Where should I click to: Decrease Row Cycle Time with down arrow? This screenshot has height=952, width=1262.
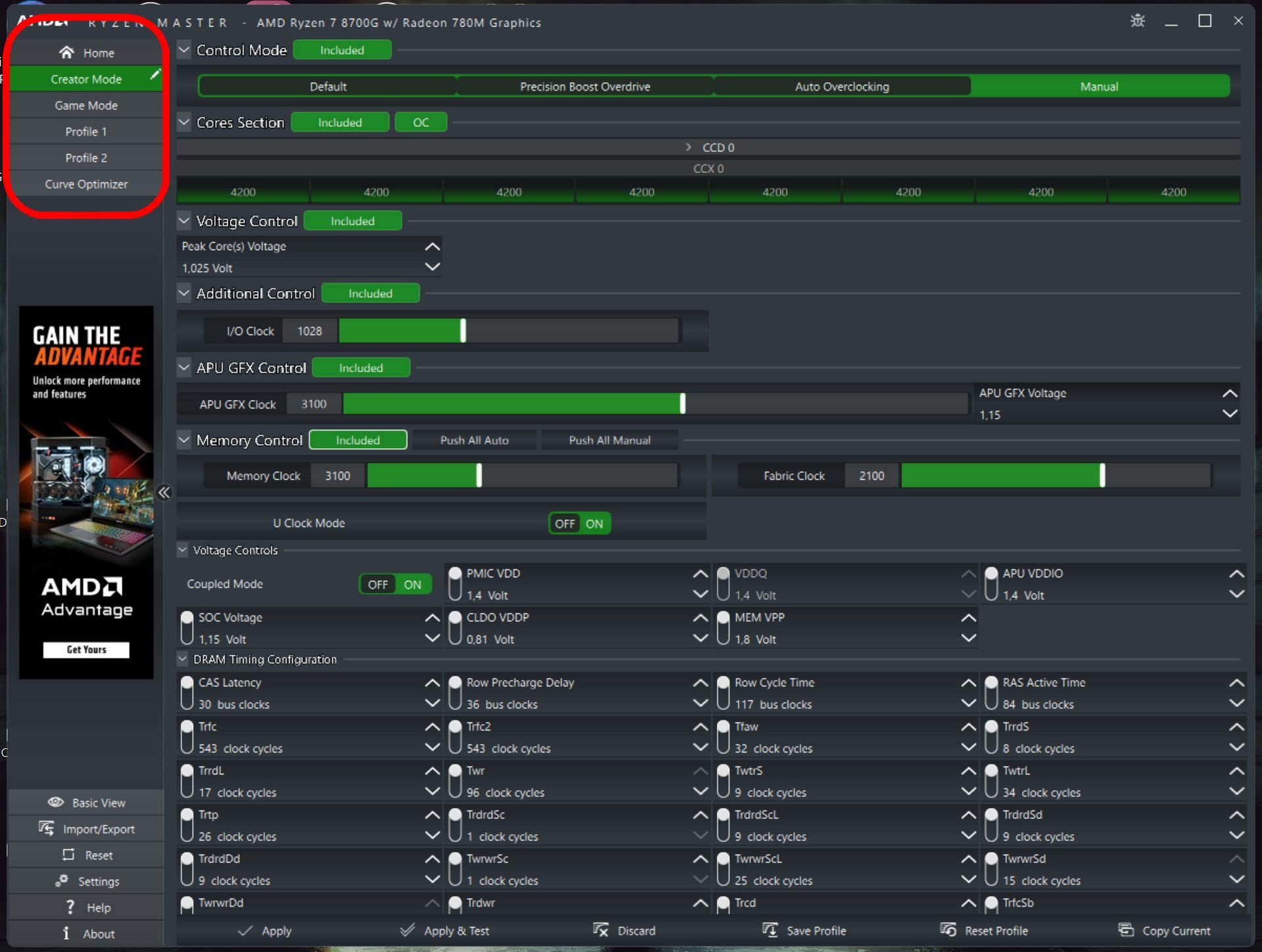click(x=968, y=703)
